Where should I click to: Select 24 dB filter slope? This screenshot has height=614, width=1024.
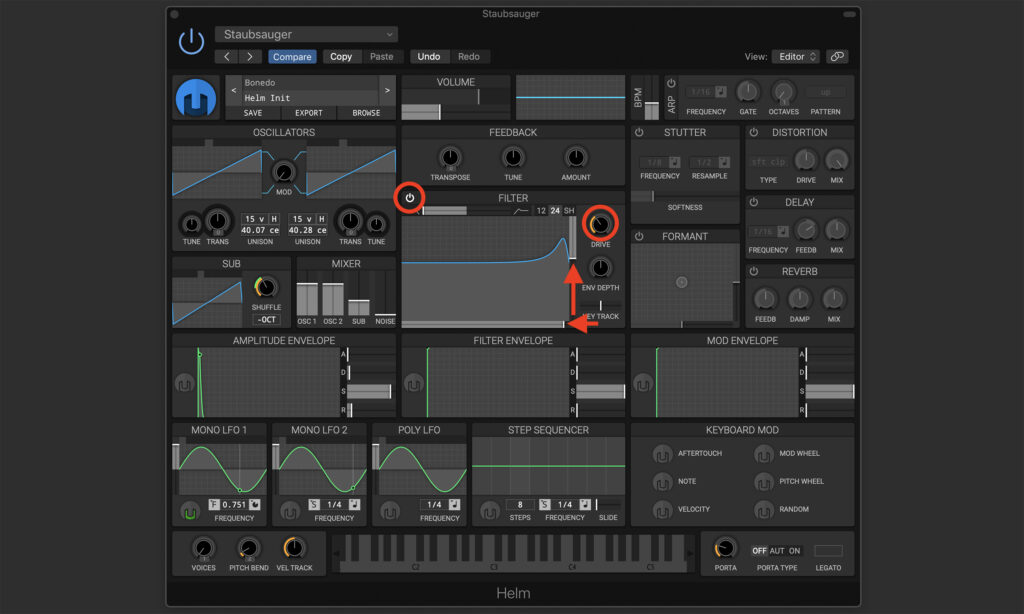click(555, 211)
